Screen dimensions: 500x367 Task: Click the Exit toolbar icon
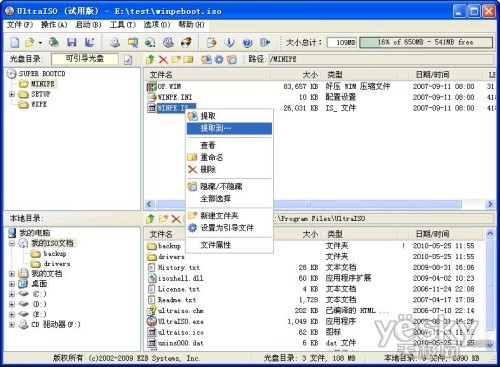tap(265, 42)
